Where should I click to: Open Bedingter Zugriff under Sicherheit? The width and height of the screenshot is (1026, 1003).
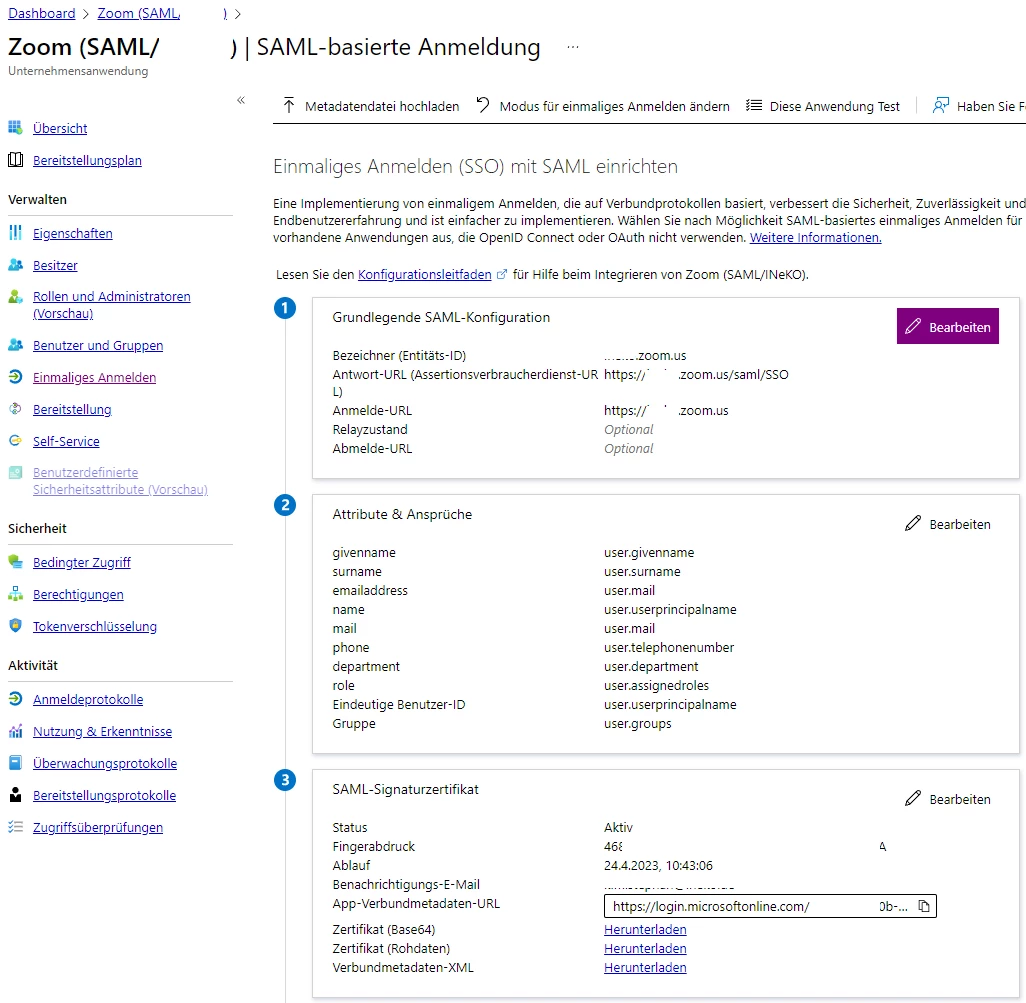(x=82, y=563)
